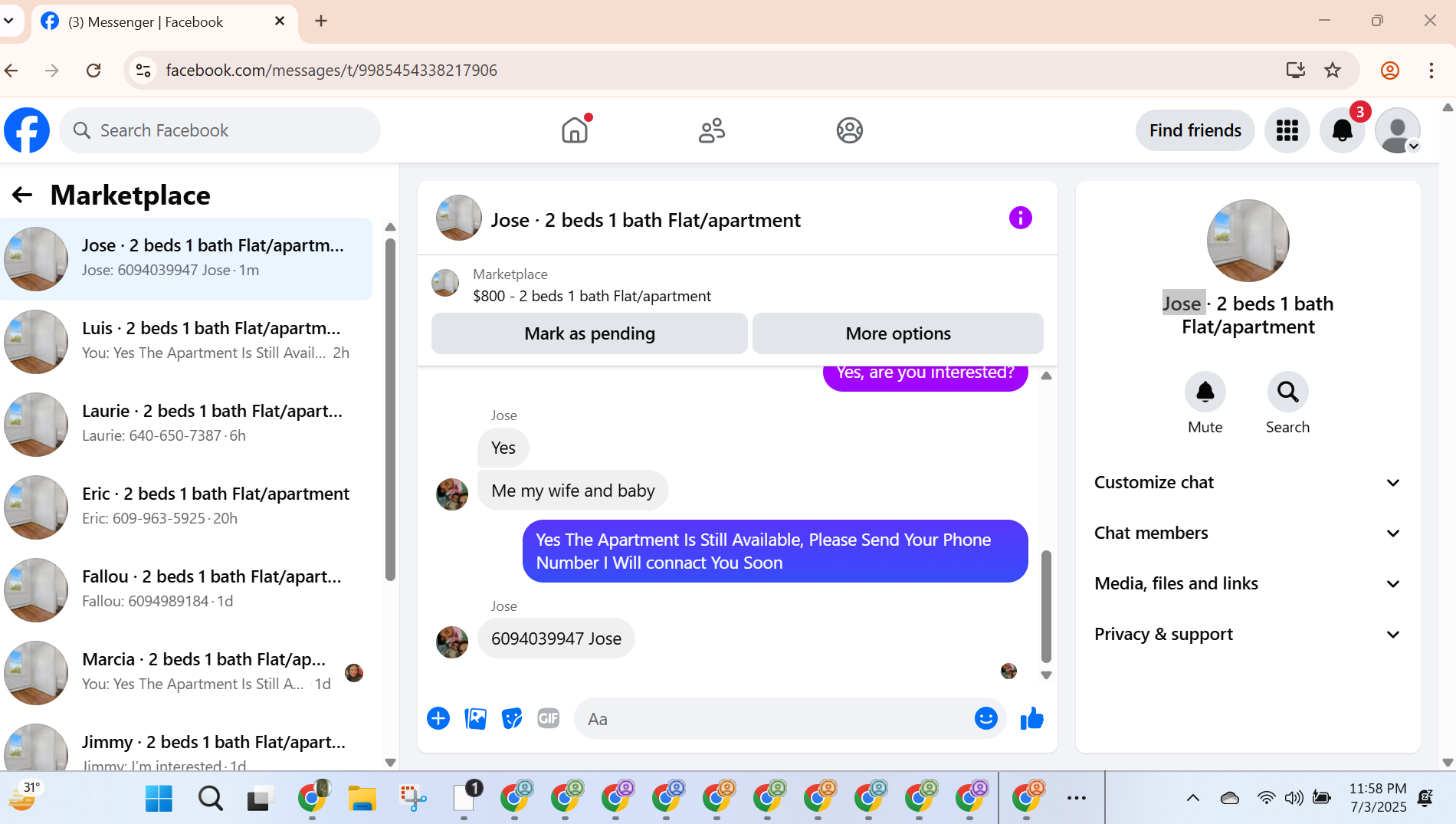Image resolution: width=1456 pixels, height=824 pixels.
Task: Open Chrome profile icon
Action: coord(1390,71)
